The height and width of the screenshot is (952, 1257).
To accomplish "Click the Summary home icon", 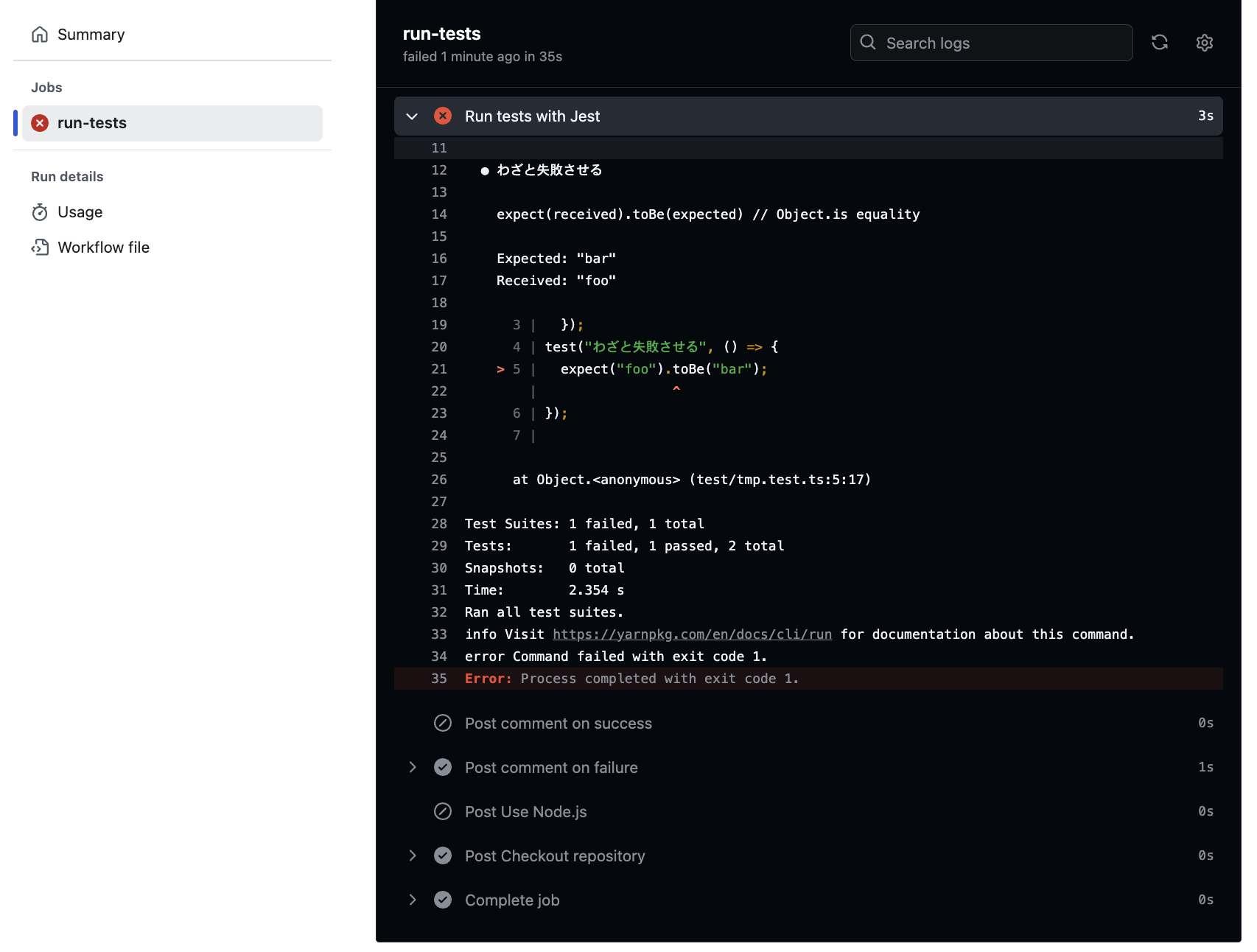I will (x=40, y=35).
